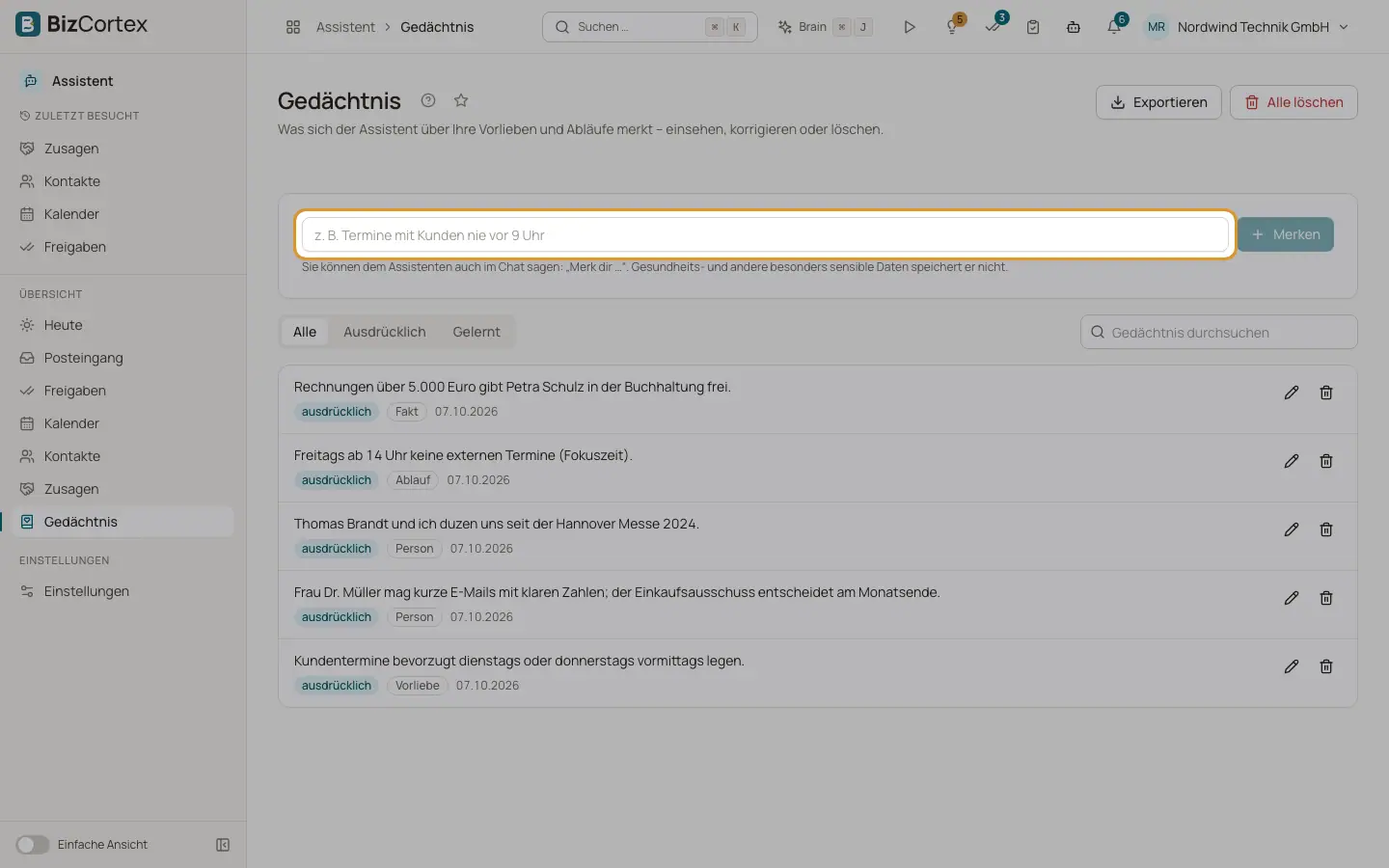Image resolution: width=1389 pixels, height=868 pixels.
Task: Open the Nordwind Technik GmbH account dropdown
Action: [x=1247, y=27]
